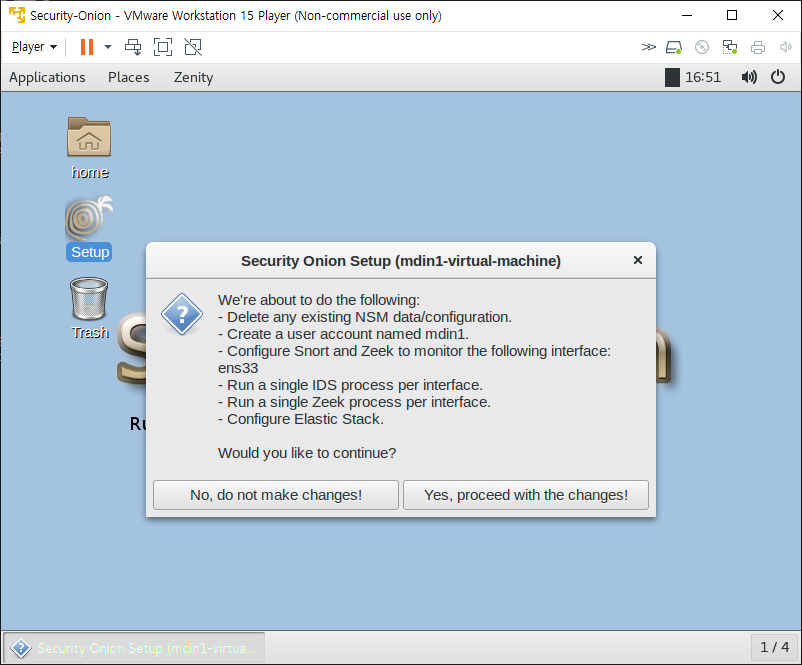Open the Zenity menu
Image resolution: width=802 pixels, height=665 pixels.
(x=193, y=77)
